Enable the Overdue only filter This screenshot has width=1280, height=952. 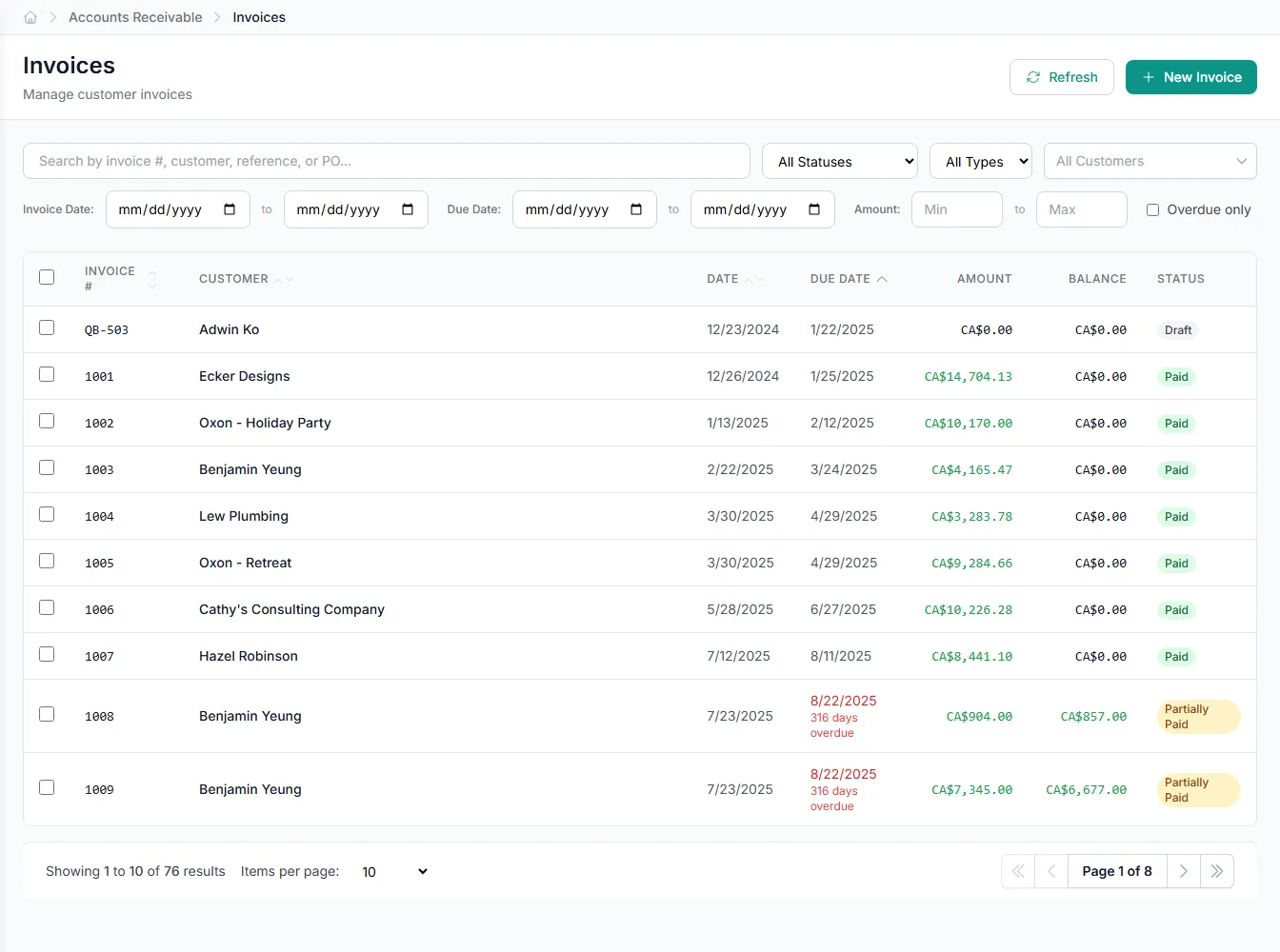coord(1152,209)
